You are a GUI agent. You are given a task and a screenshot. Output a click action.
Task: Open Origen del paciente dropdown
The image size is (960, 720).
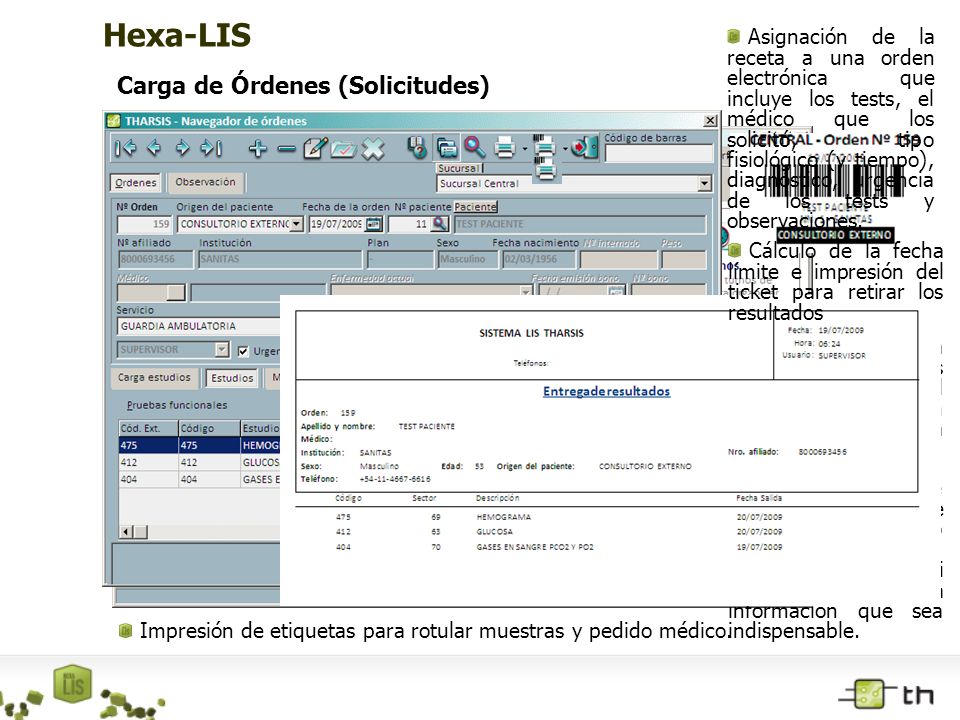[296, 224]
